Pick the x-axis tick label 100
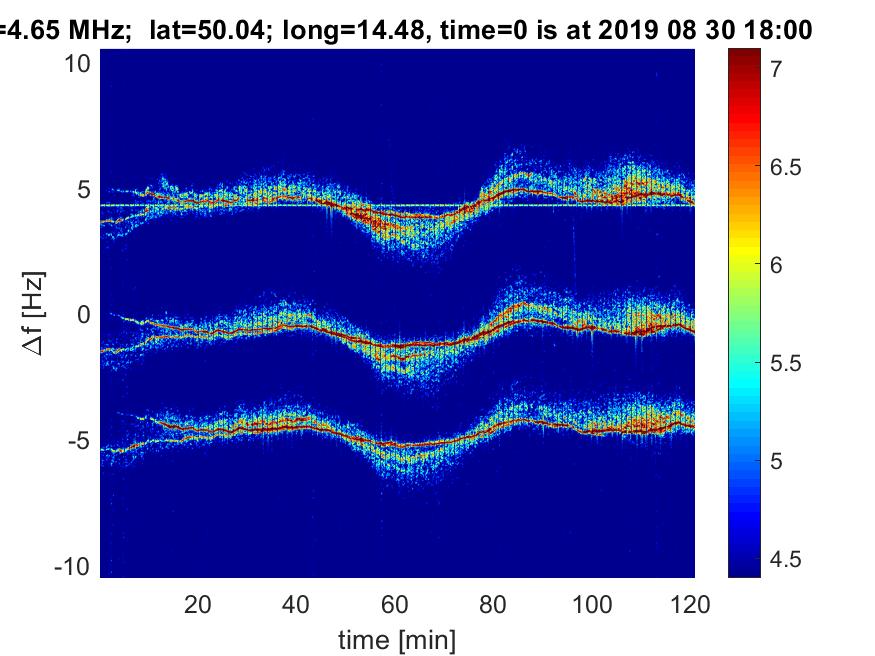 (x=592, y=604)
